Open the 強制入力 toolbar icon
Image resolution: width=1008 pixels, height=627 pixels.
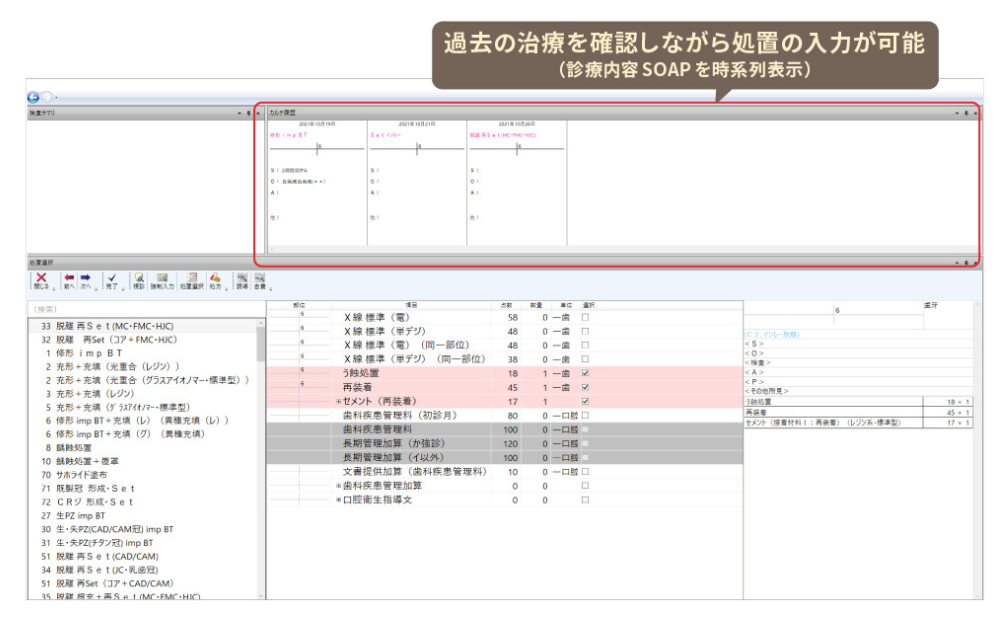tap(162, 279)
